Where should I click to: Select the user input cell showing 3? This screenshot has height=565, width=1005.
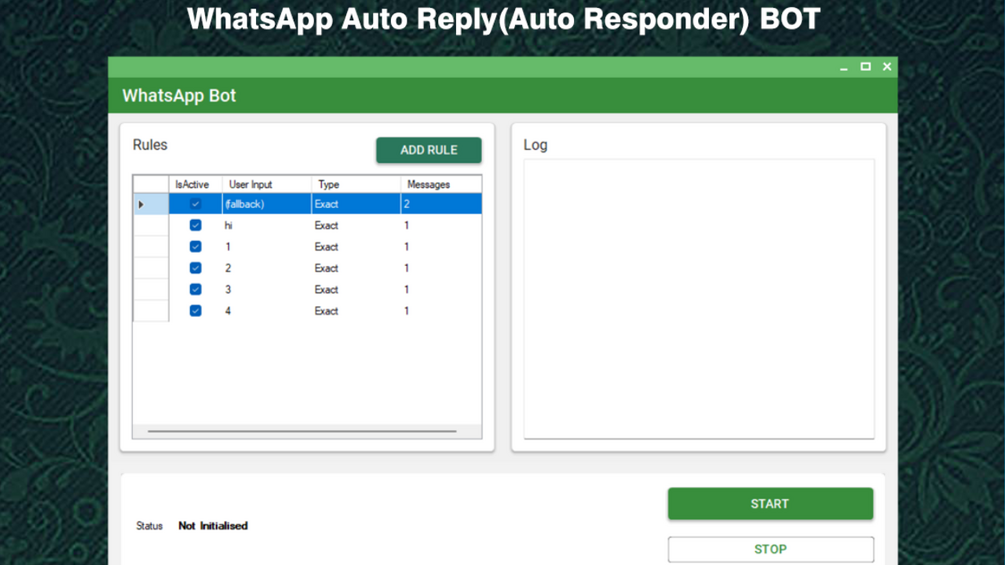coord(267,290)
